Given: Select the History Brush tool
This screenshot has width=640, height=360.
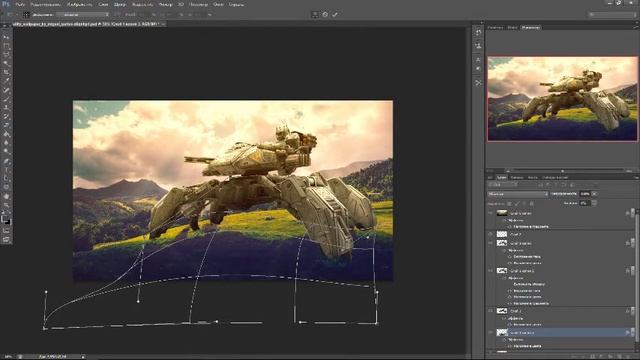Looking at the screenshot, I should click(x=6, y=116).
